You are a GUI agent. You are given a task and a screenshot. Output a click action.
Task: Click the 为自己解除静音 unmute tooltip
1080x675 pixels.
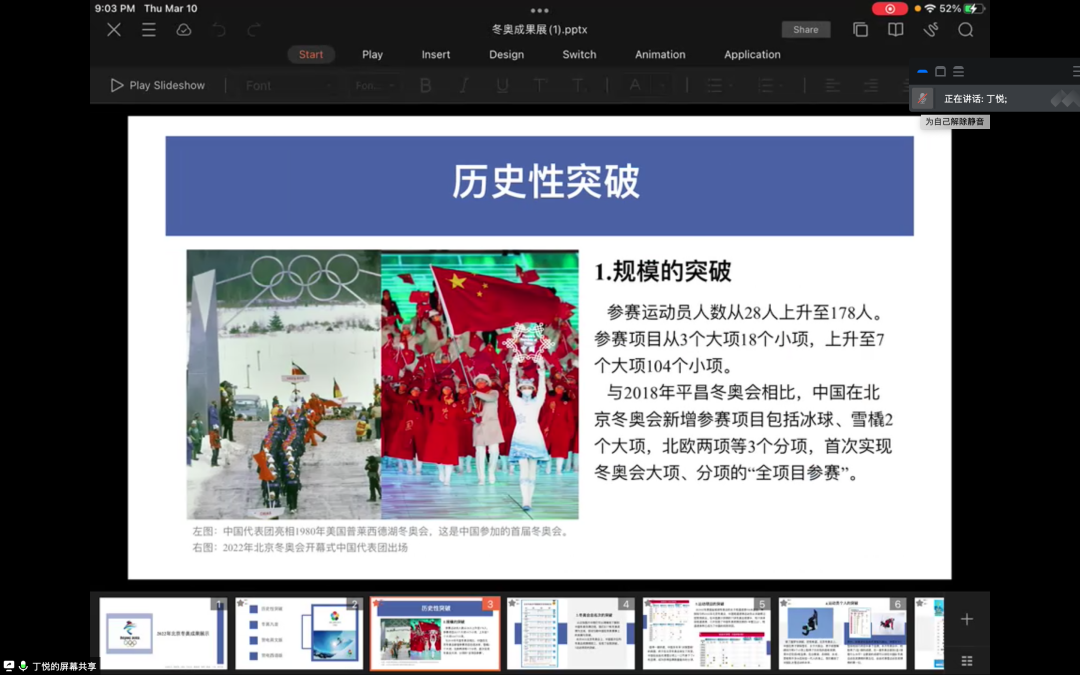954,122
